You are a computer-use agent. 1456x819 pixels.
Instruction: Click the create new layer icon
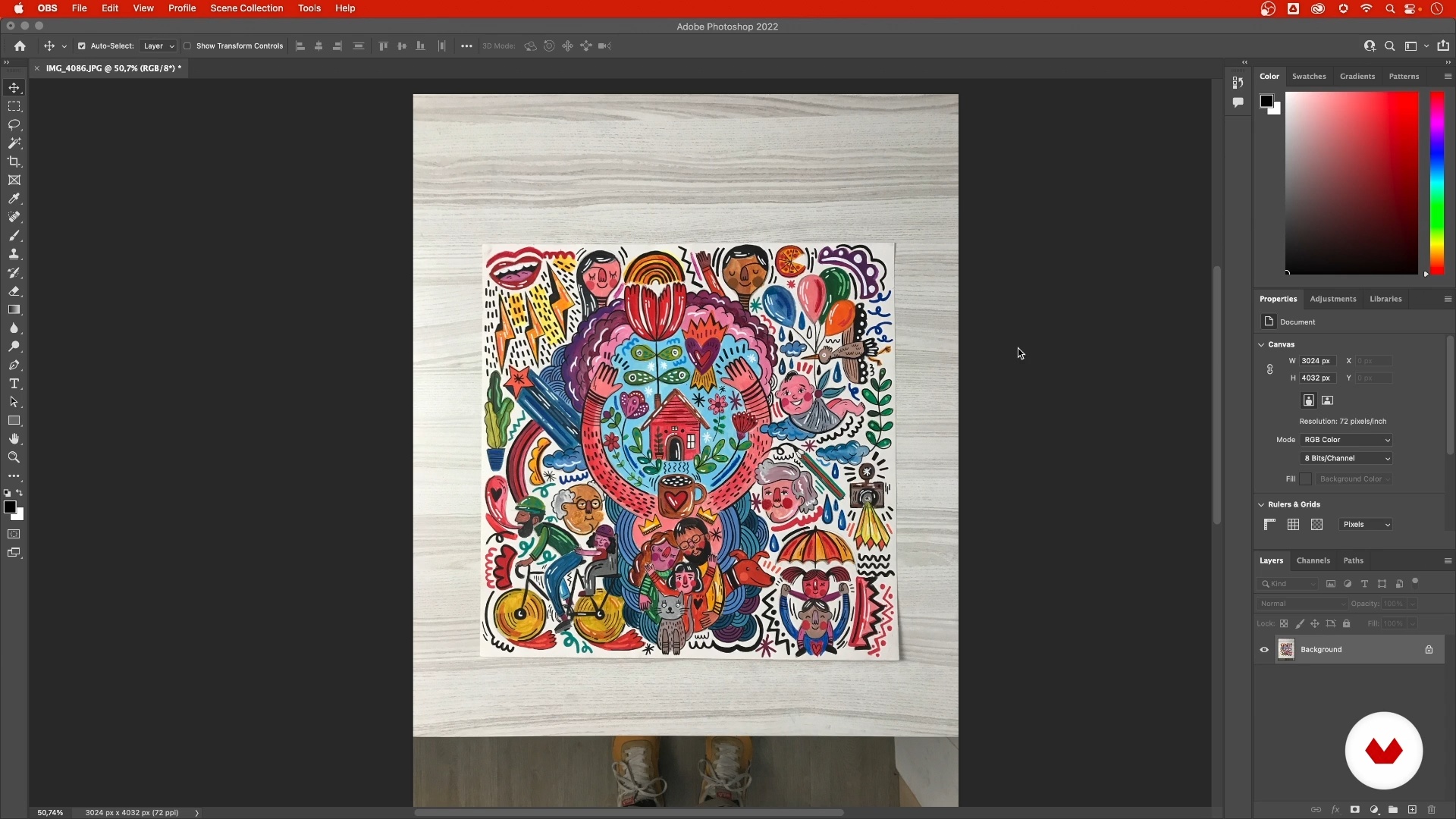(1412, 810)
